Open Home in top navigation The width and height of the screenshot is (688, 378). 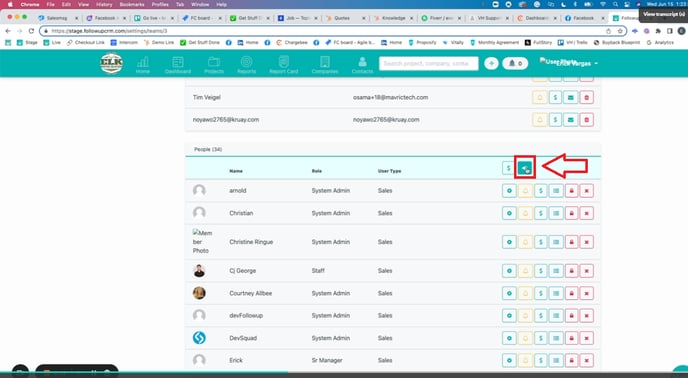(x=143, y=65)
